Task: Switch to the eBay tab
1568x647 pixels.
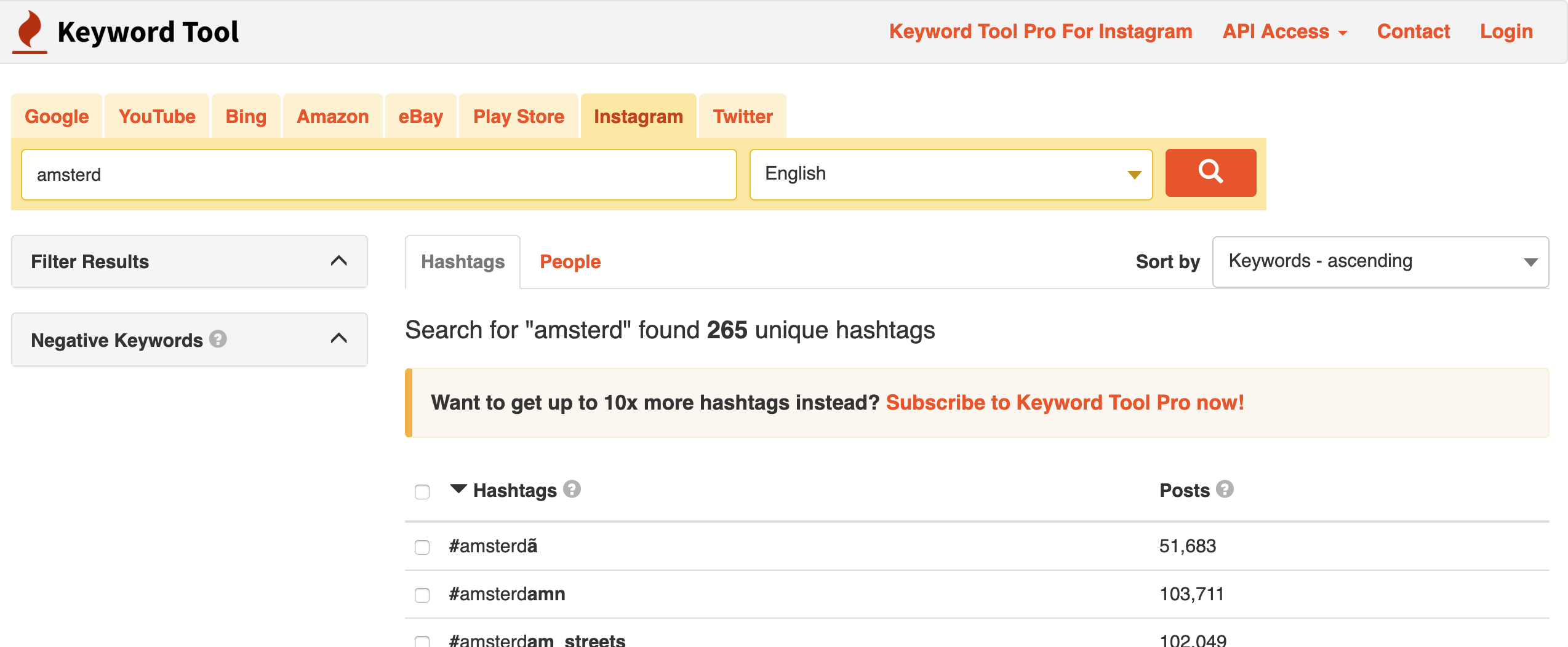Action: (421, 116)
